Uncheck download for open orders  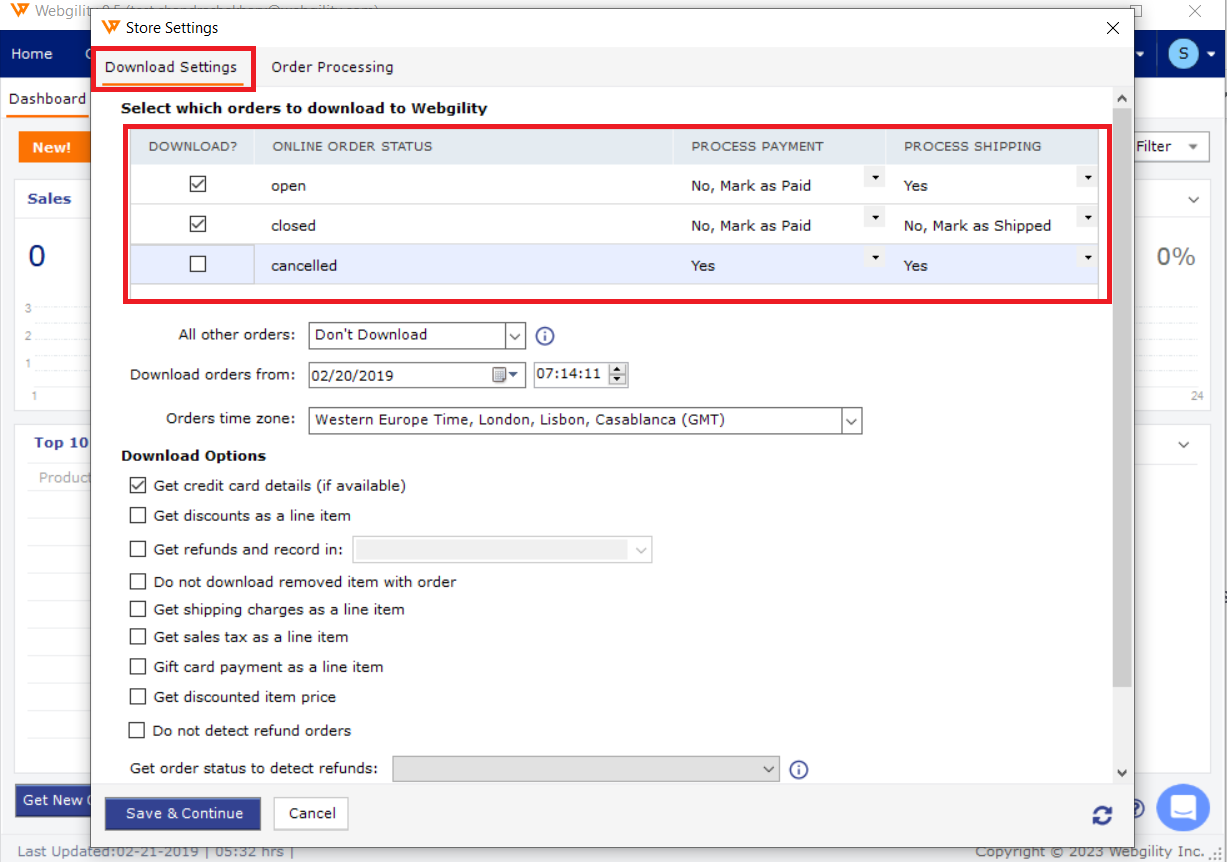(x=198, y=185)
